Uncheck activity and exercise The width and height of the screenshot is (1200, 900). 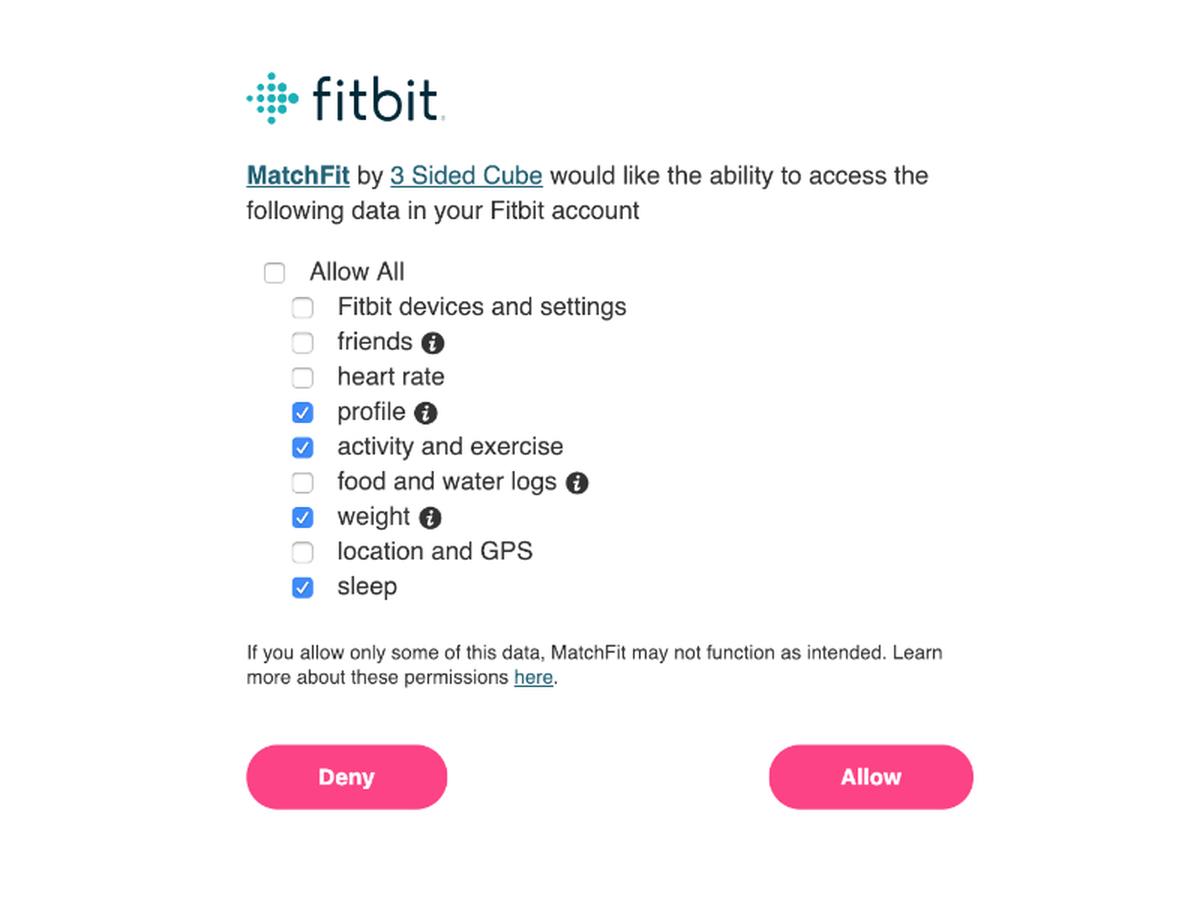pyautogui.click(x=302, y=448)
